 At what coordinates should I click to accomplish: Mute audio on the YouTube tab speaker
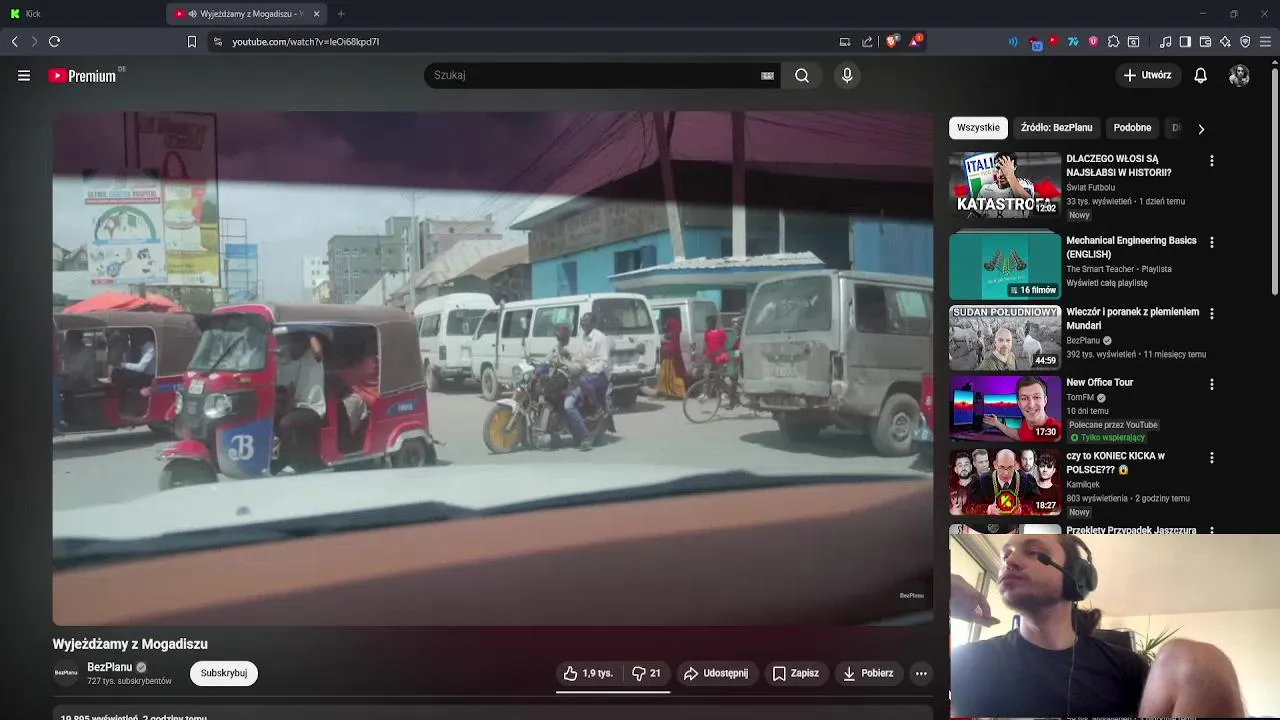pos(192,14)
